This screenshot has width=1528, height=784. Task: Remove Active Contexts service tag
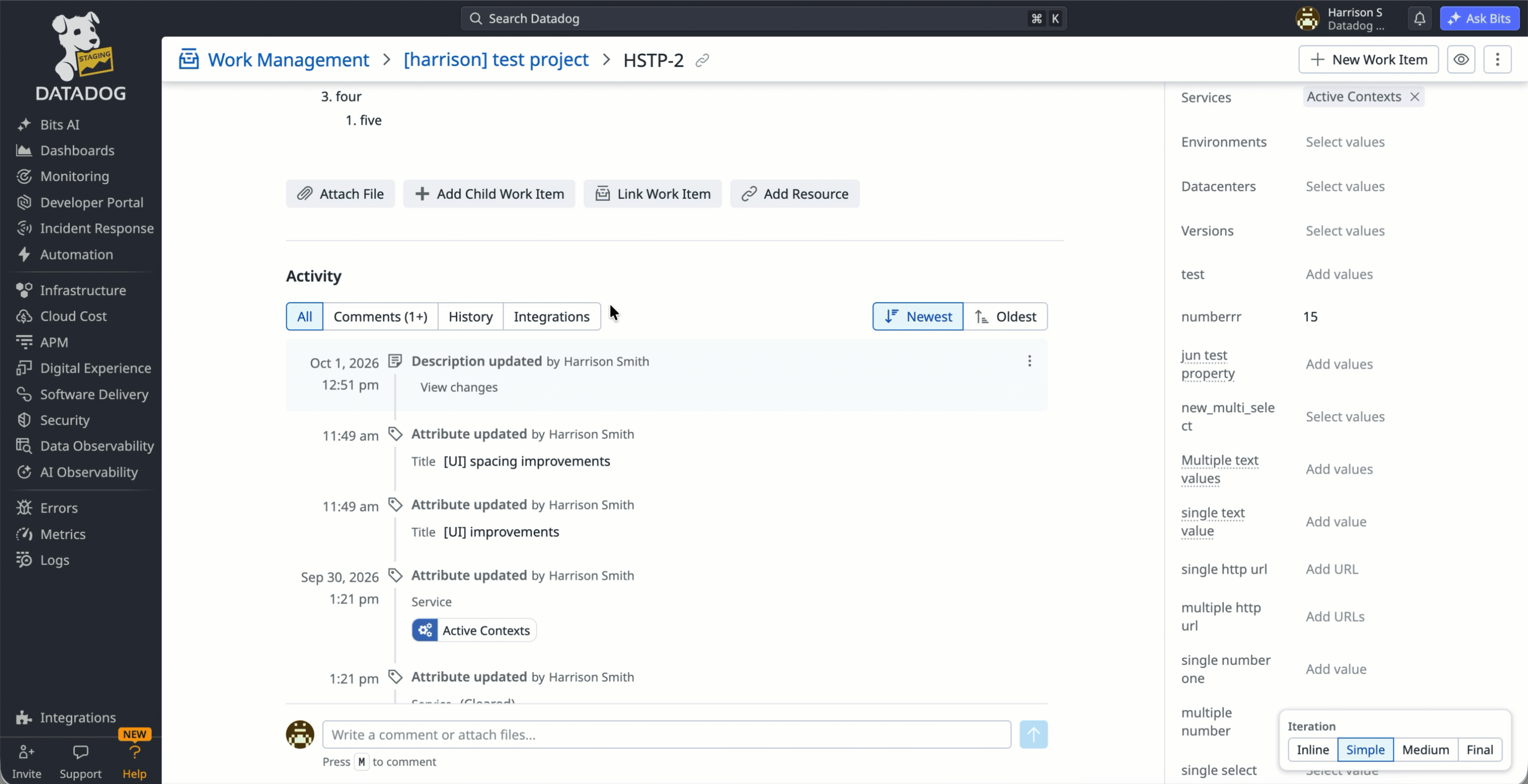pos(1415,96)
